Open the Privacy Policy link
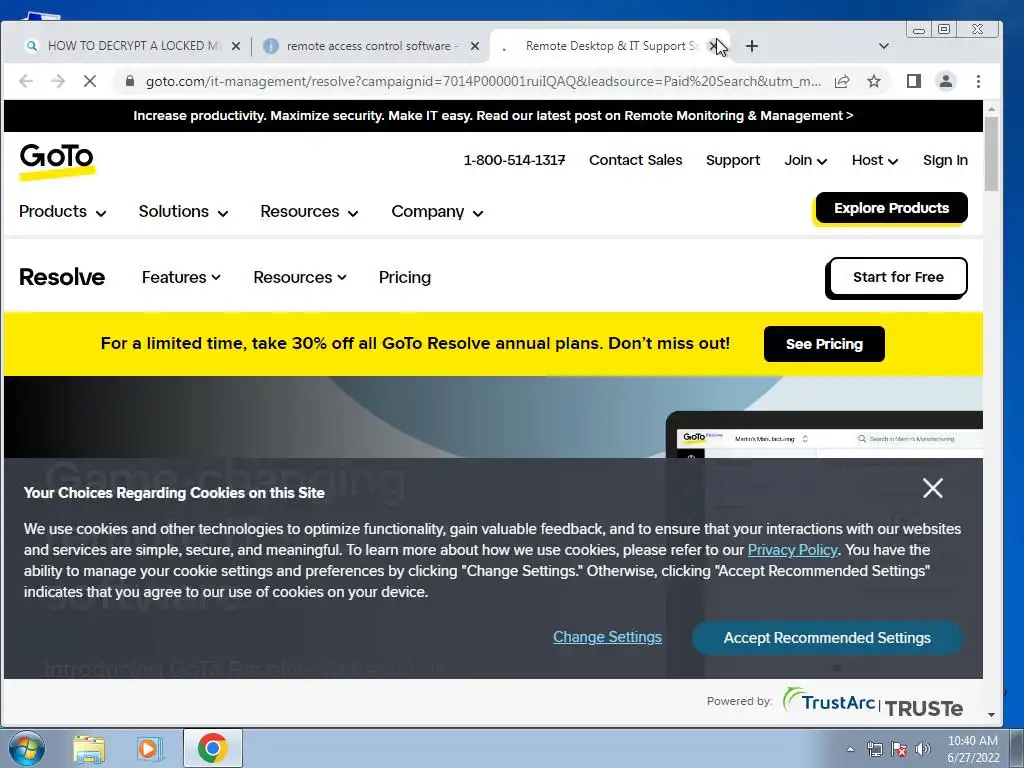 point(792,550)
